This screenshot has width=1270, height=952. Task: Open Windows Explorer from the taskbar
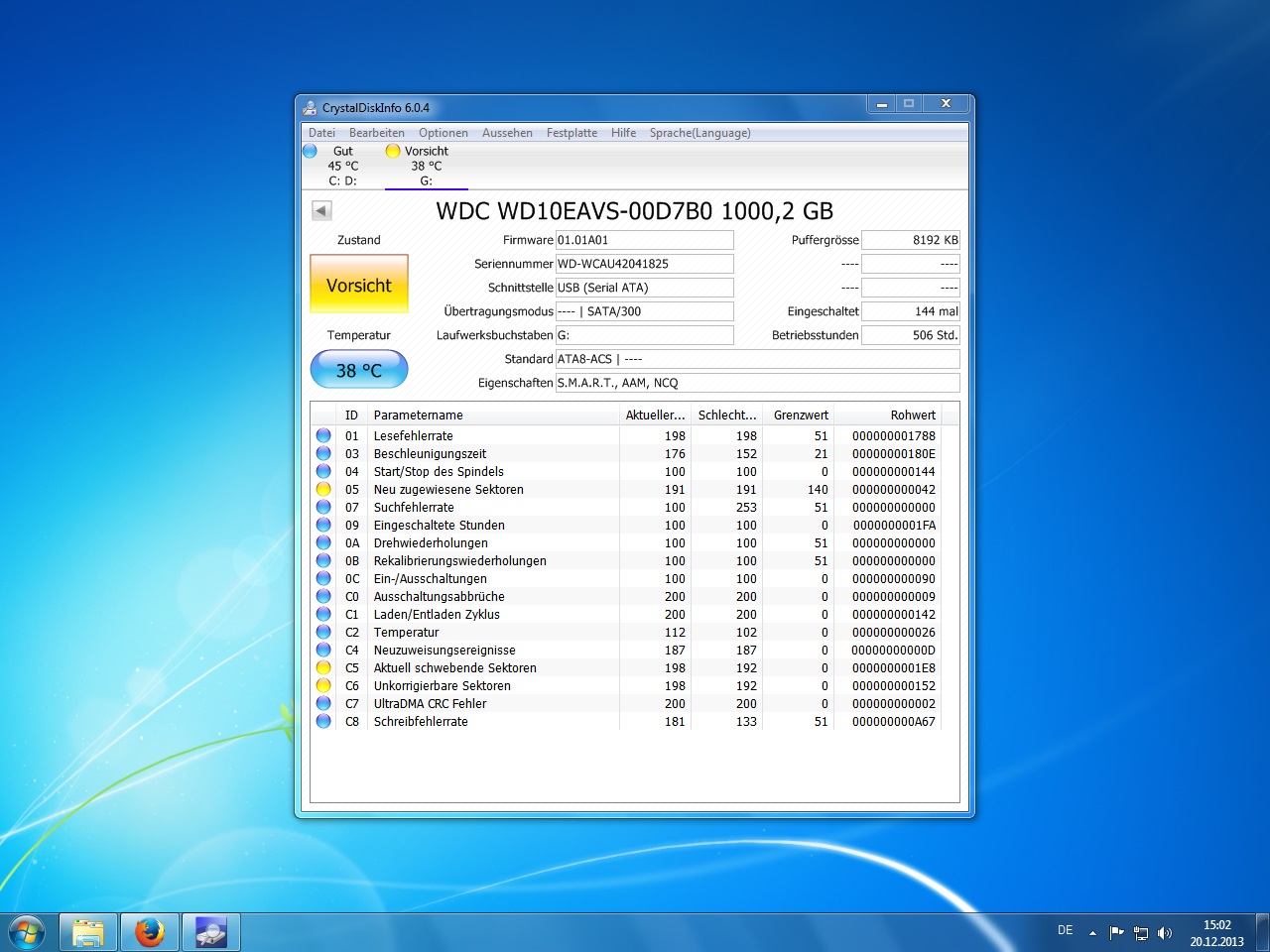88,932
